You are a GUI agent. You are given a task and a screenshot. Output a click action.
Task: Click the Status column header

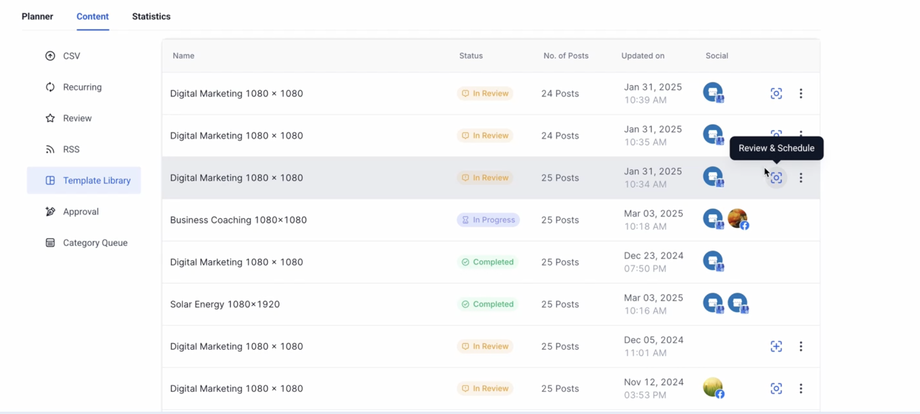471,56
